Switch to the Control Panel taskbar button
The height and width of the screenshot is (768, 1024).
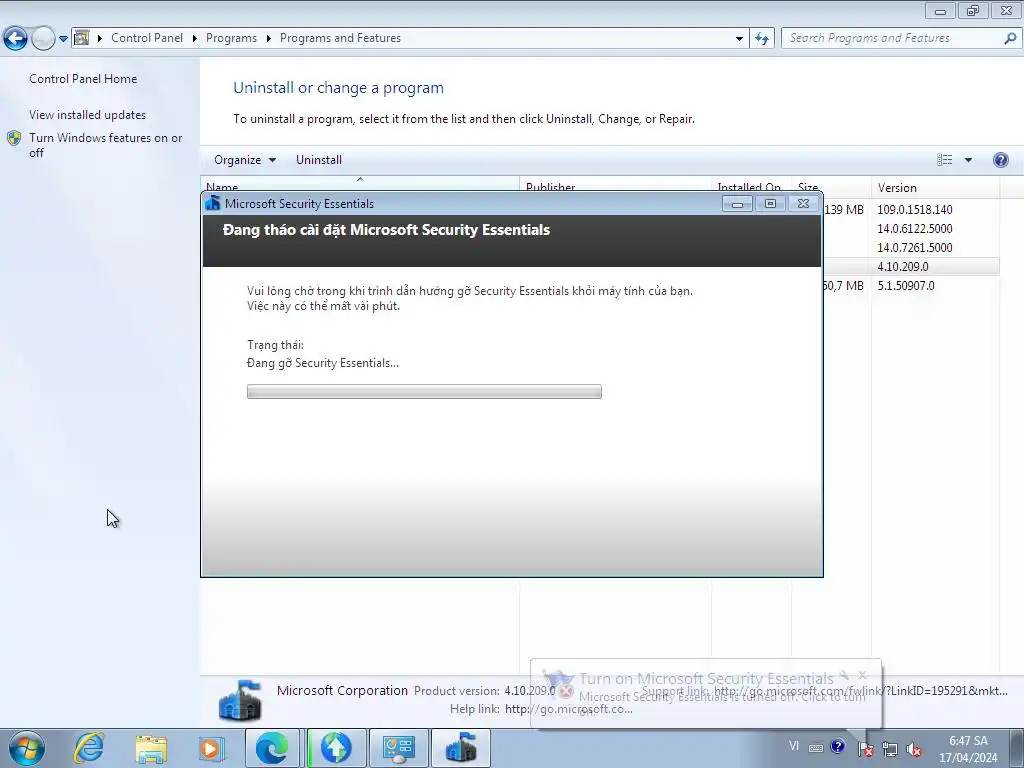click(399, 748)
